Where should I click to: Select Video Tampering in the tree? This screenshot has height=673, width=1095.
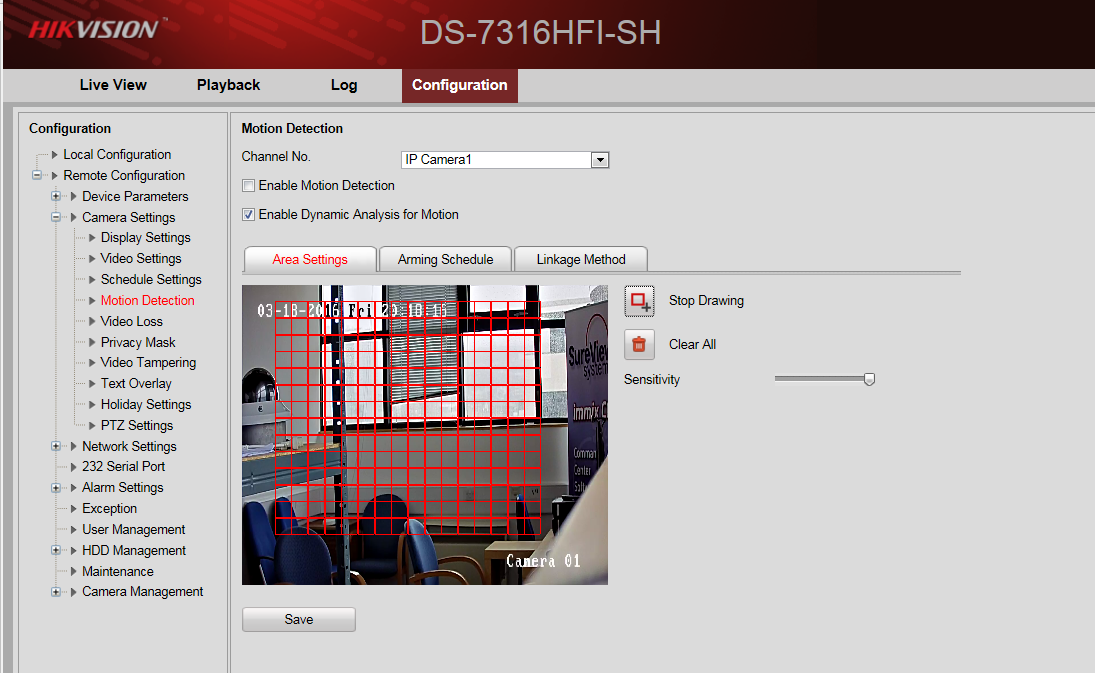148,362
